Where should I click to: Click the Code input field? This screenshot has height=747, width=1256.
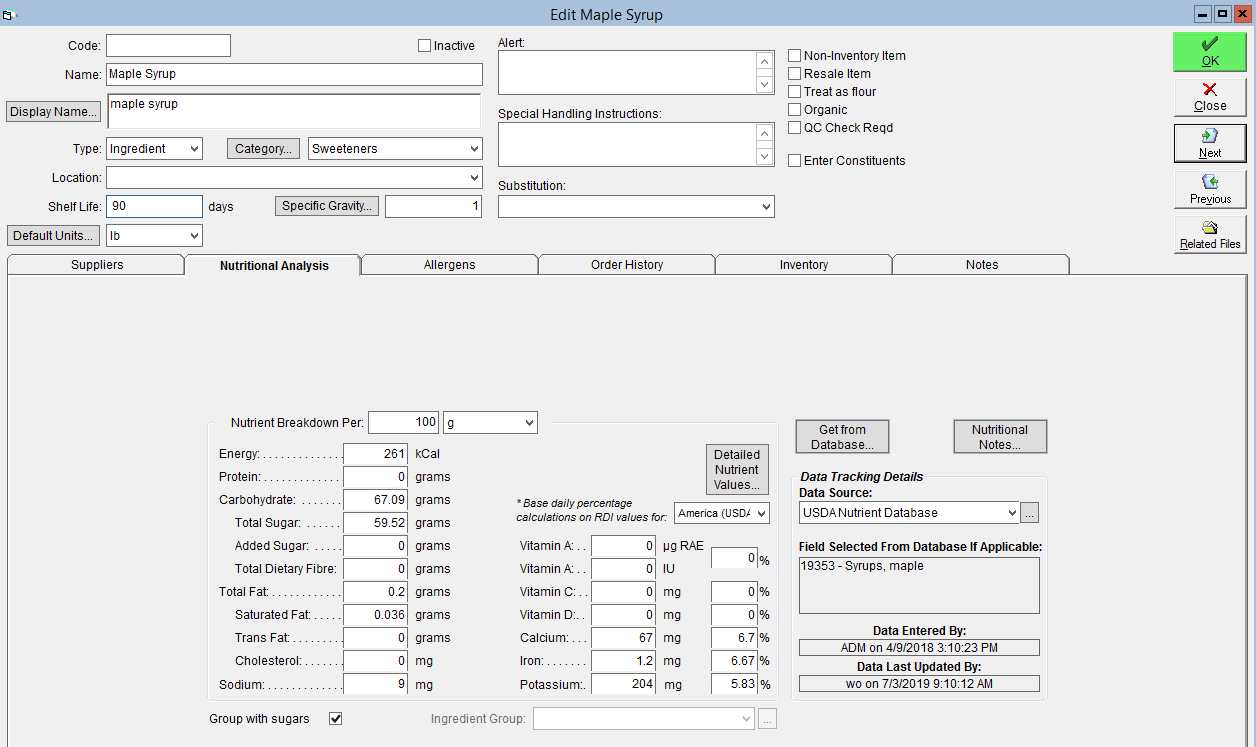point(168,46)
